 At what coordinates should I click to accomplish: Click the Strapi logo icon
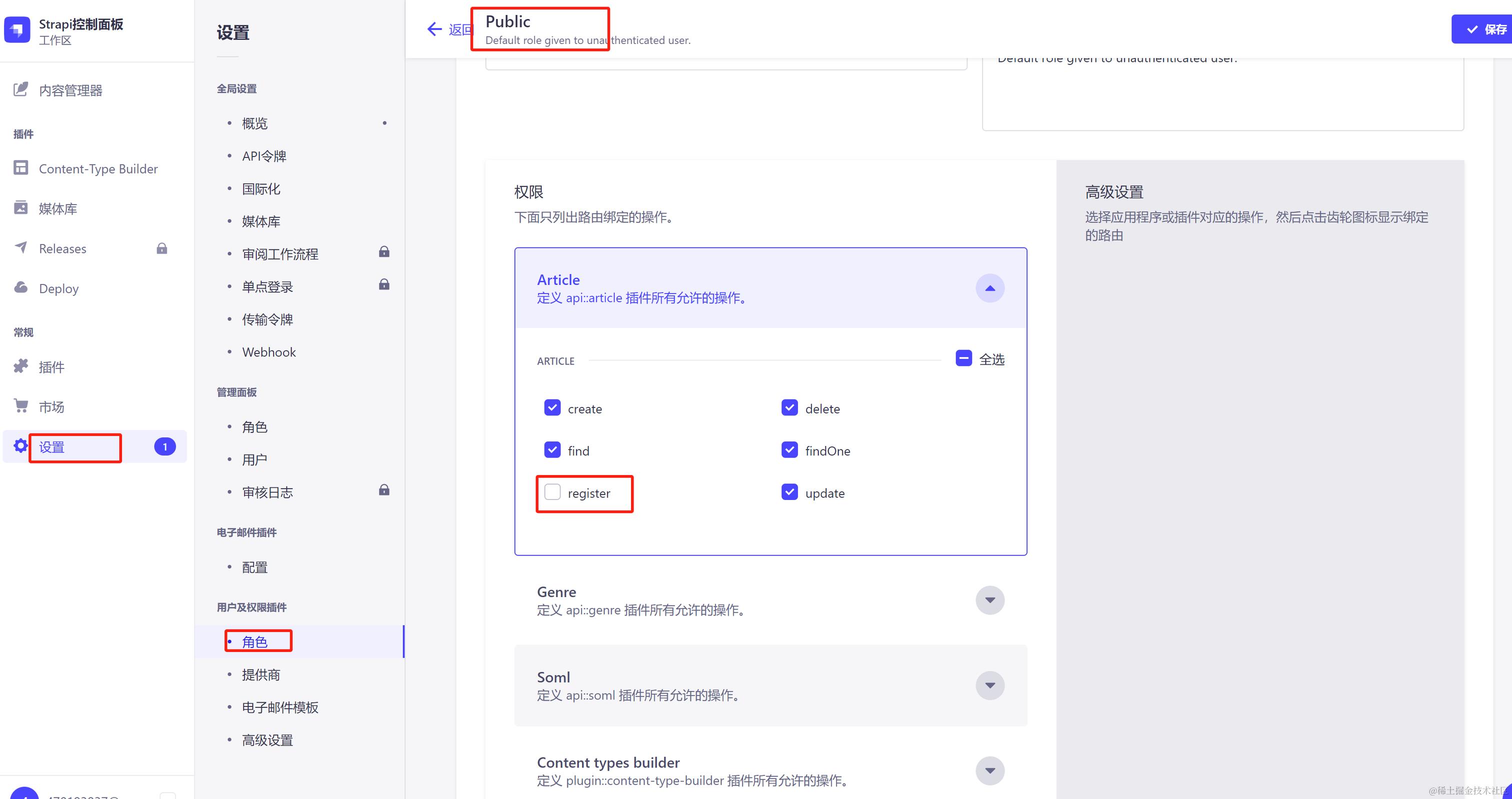click(x=17, y=30)
